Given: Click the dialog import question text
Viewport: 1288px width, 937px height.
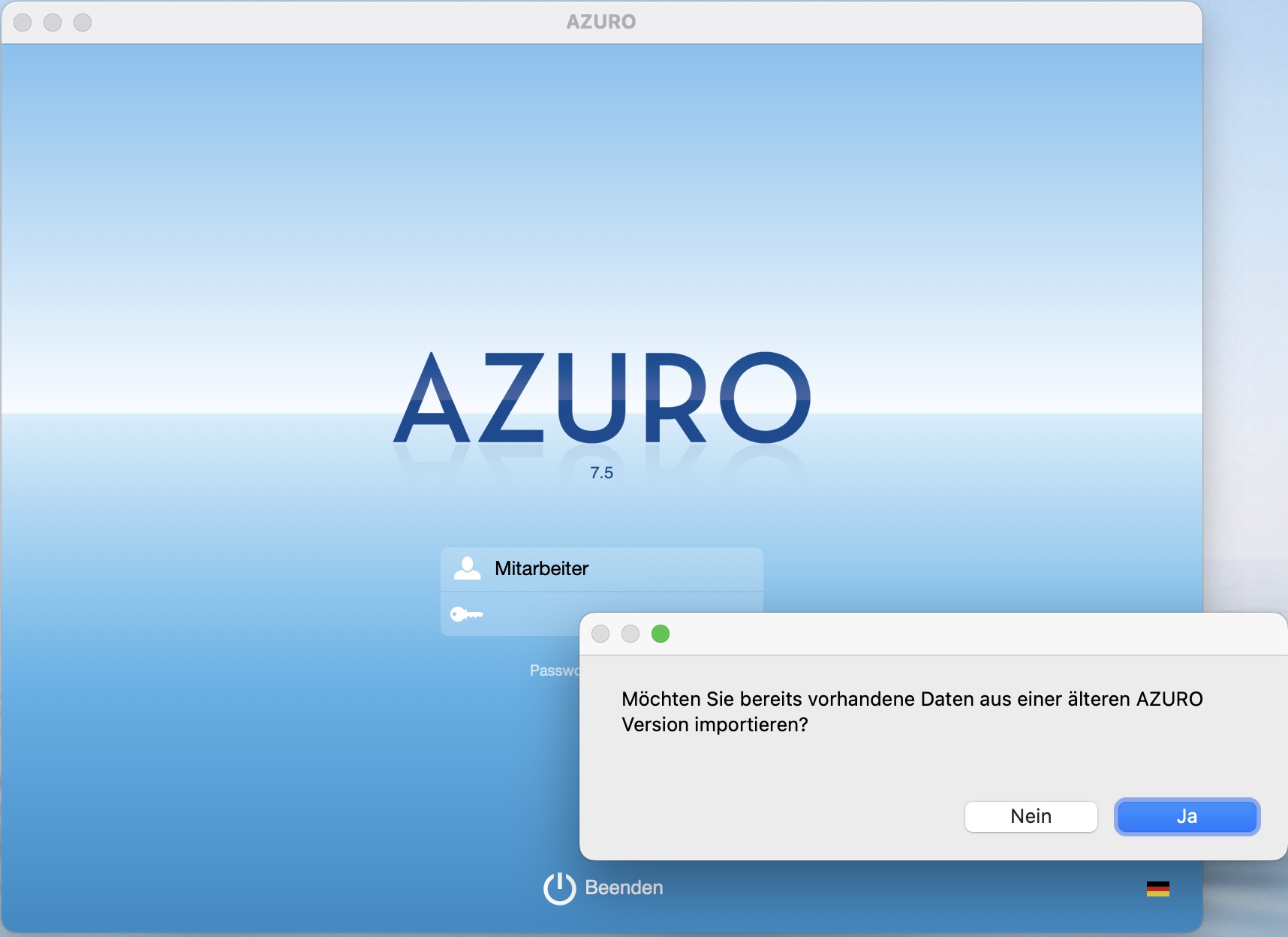Looking at the screenshot, I should click(912, 712).
